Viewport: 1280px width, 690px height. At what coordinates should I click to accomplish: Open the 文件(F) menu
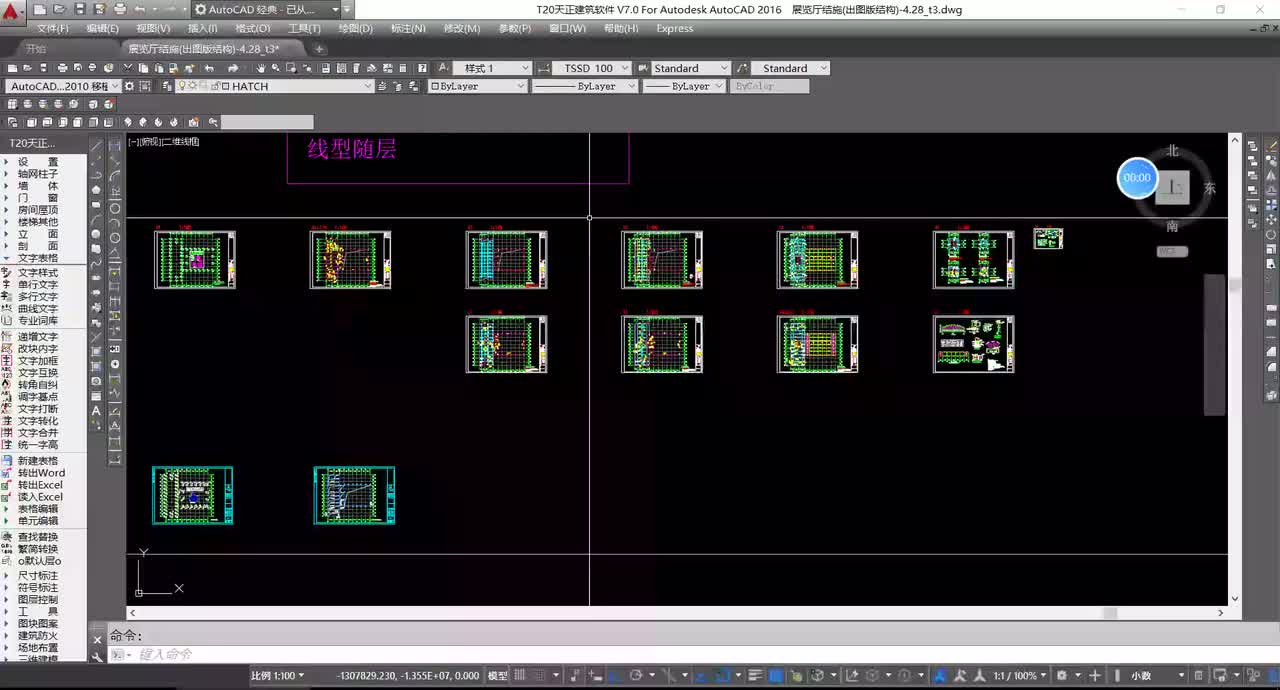pos(52,28)
